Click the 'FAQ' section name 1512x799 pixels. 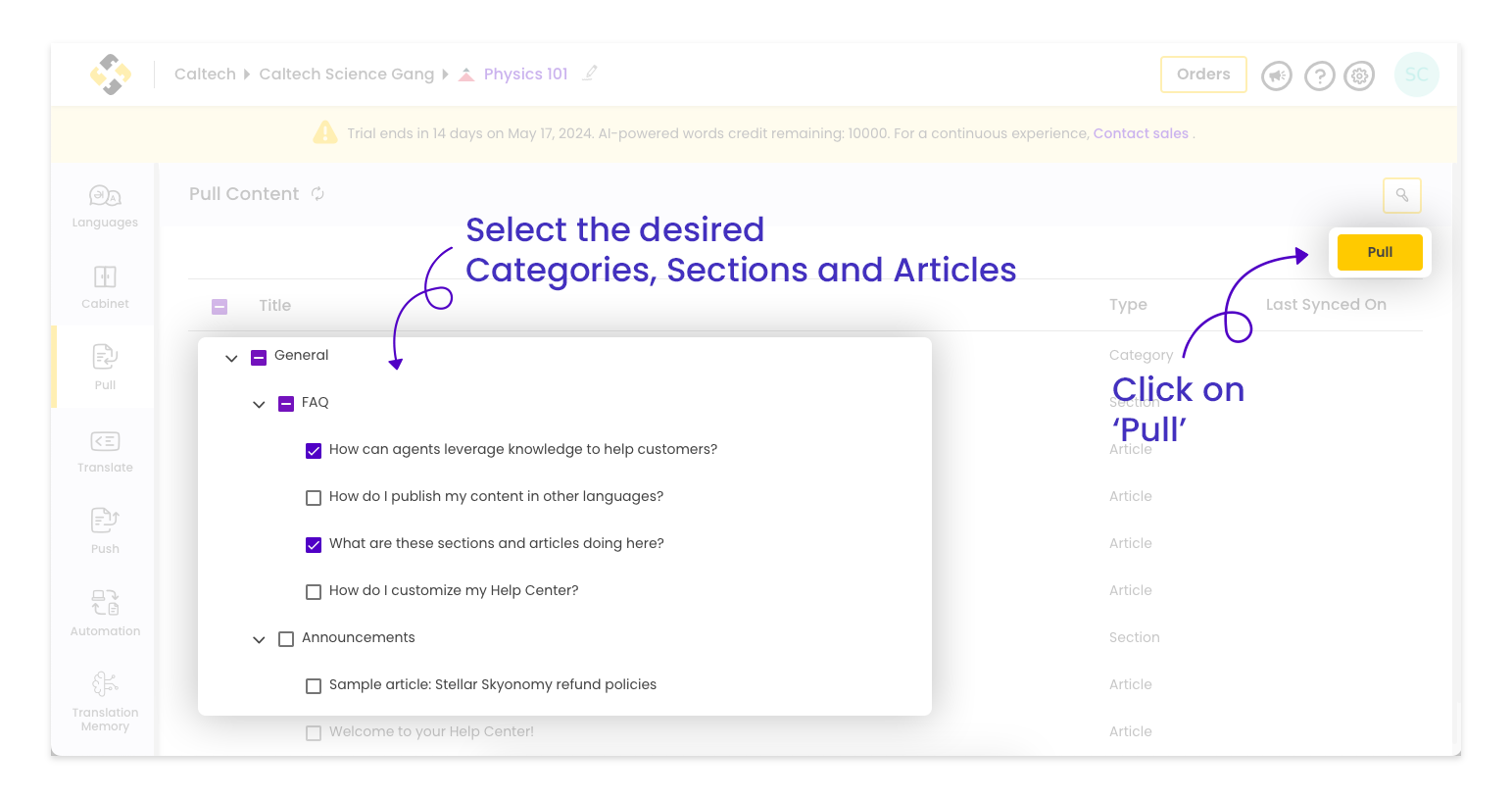point(315,402)
